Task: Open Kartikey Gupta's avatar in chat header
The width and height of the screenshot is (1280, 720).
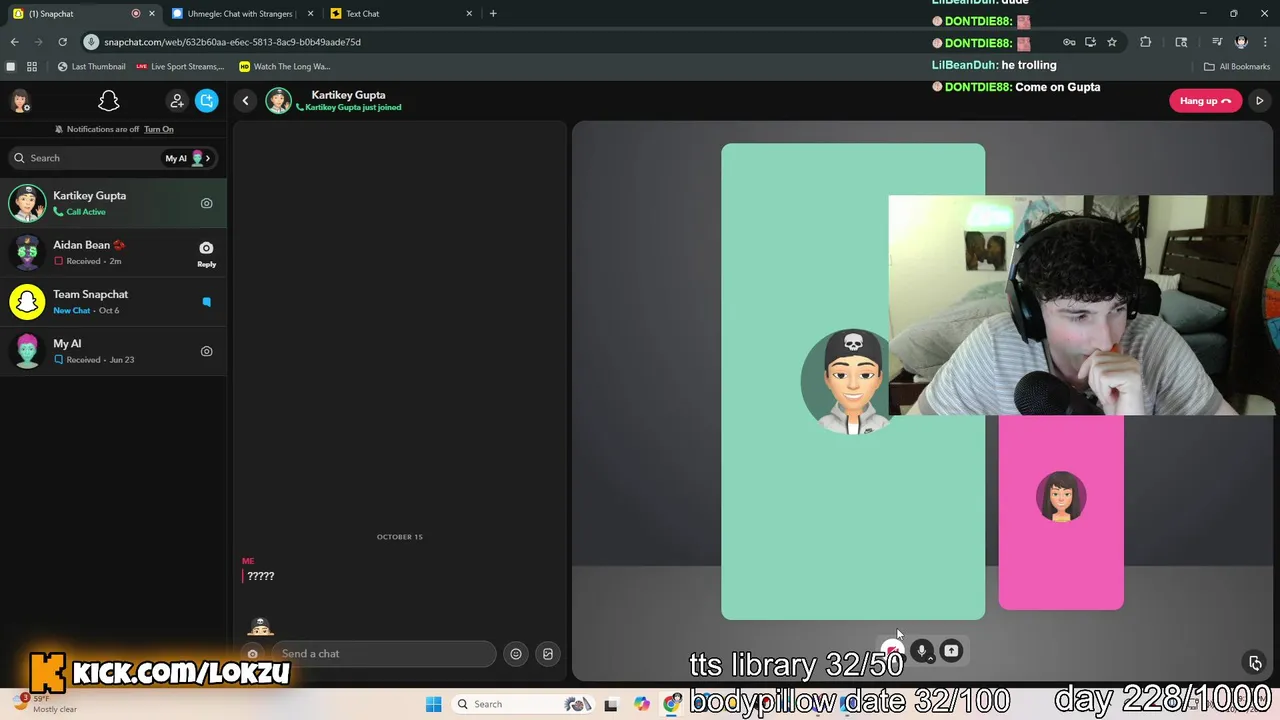Action: pyautogui.click(x=278, y=101)
